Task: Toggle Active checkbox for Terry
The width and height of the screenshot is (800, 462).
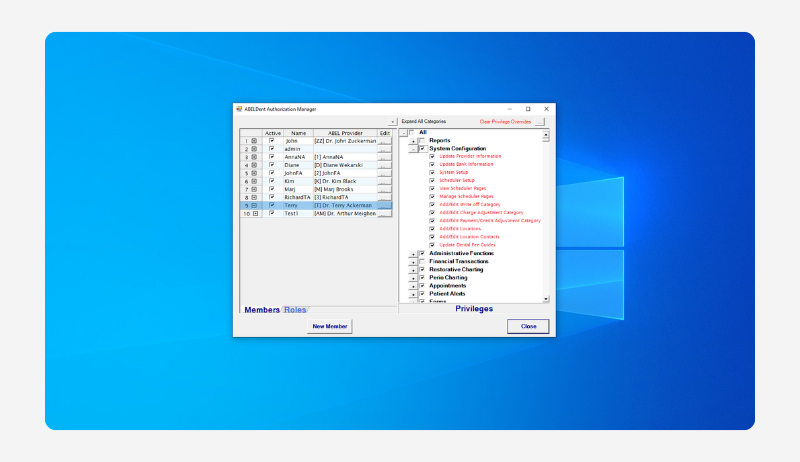Action: point(271,205)
